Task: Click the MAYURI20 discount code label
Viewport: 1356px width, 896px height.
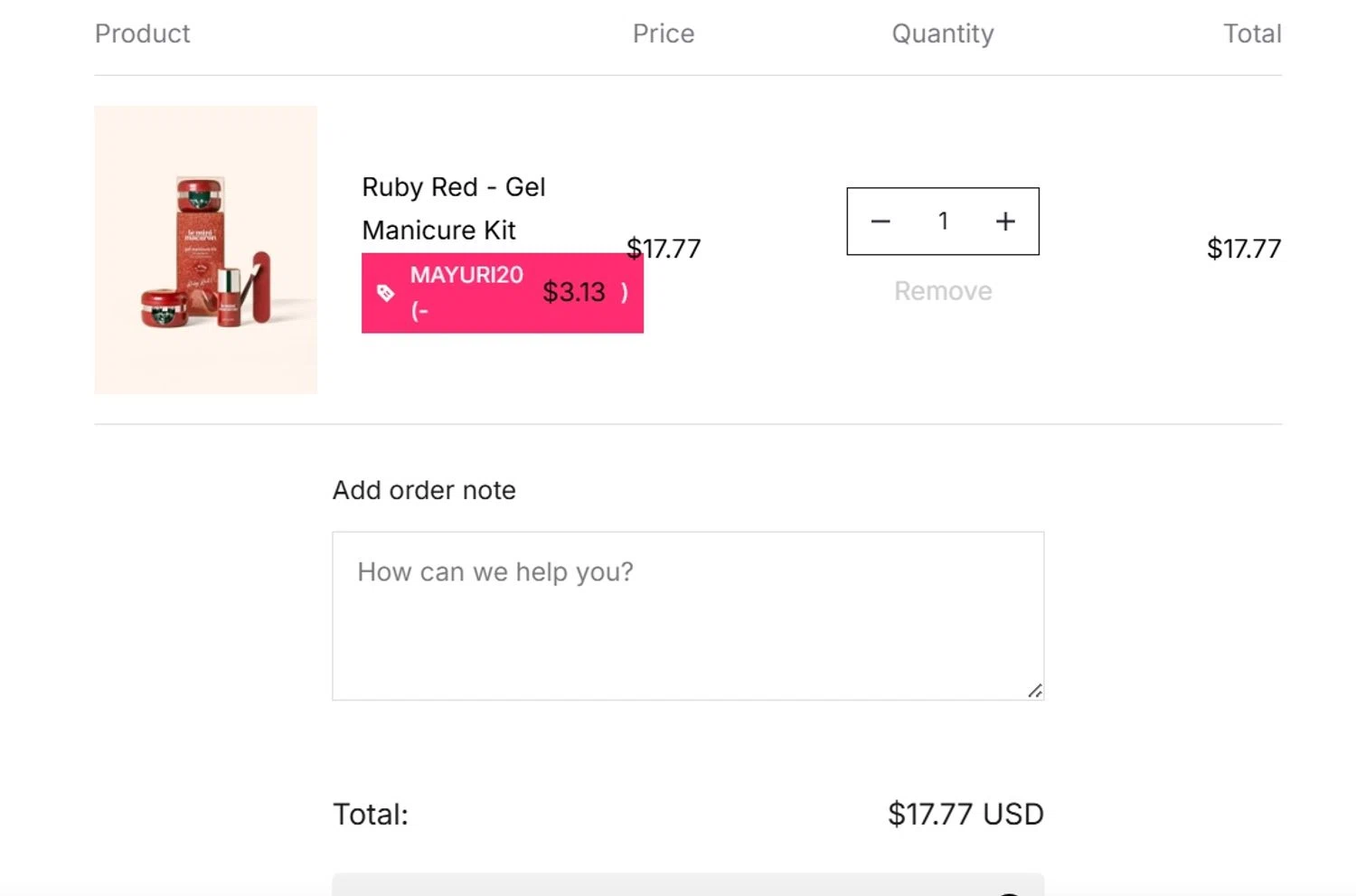Action: click(466, 275)
